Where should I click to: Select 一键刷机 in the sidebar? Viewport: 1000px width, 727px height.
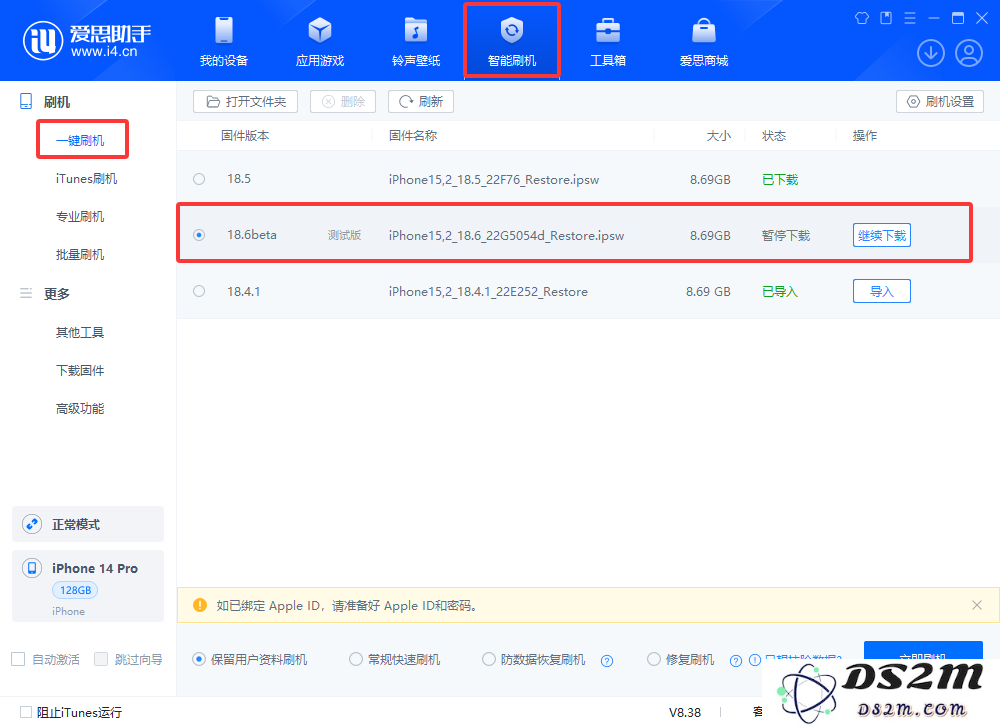pos(80,141)
